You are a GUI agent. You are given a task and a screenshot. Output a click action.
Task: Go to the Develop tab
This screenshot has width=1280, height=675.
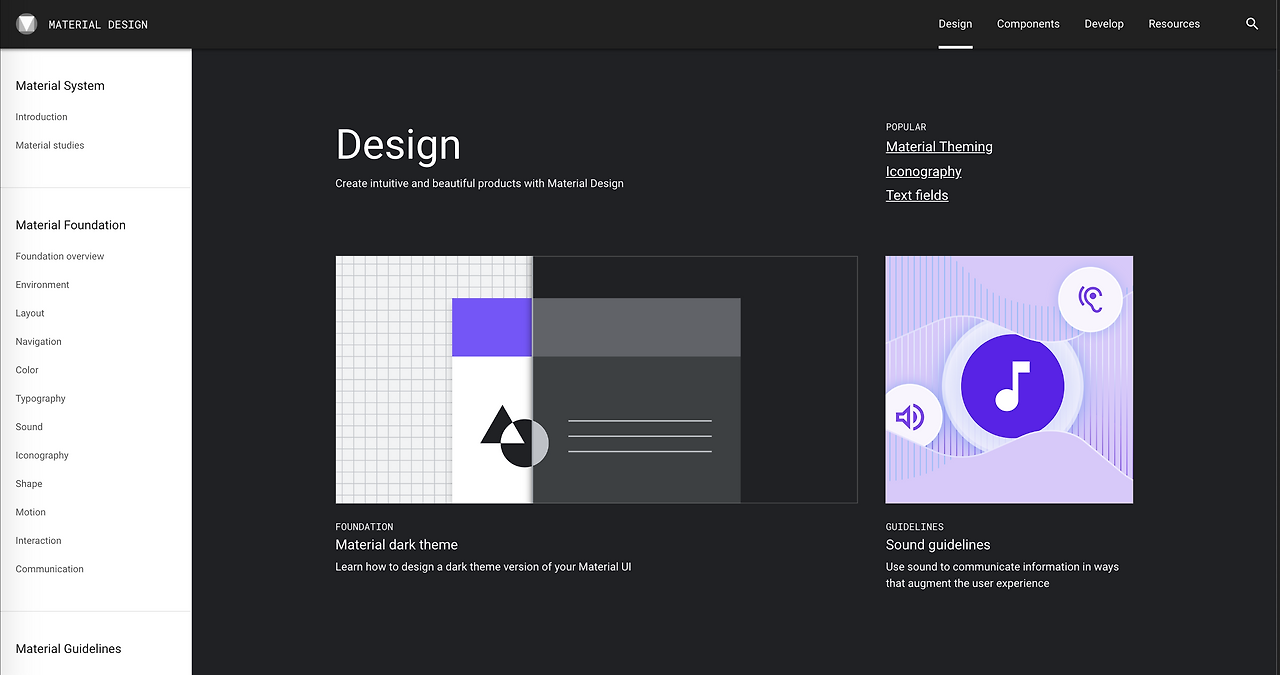(x=1104, y=24)
